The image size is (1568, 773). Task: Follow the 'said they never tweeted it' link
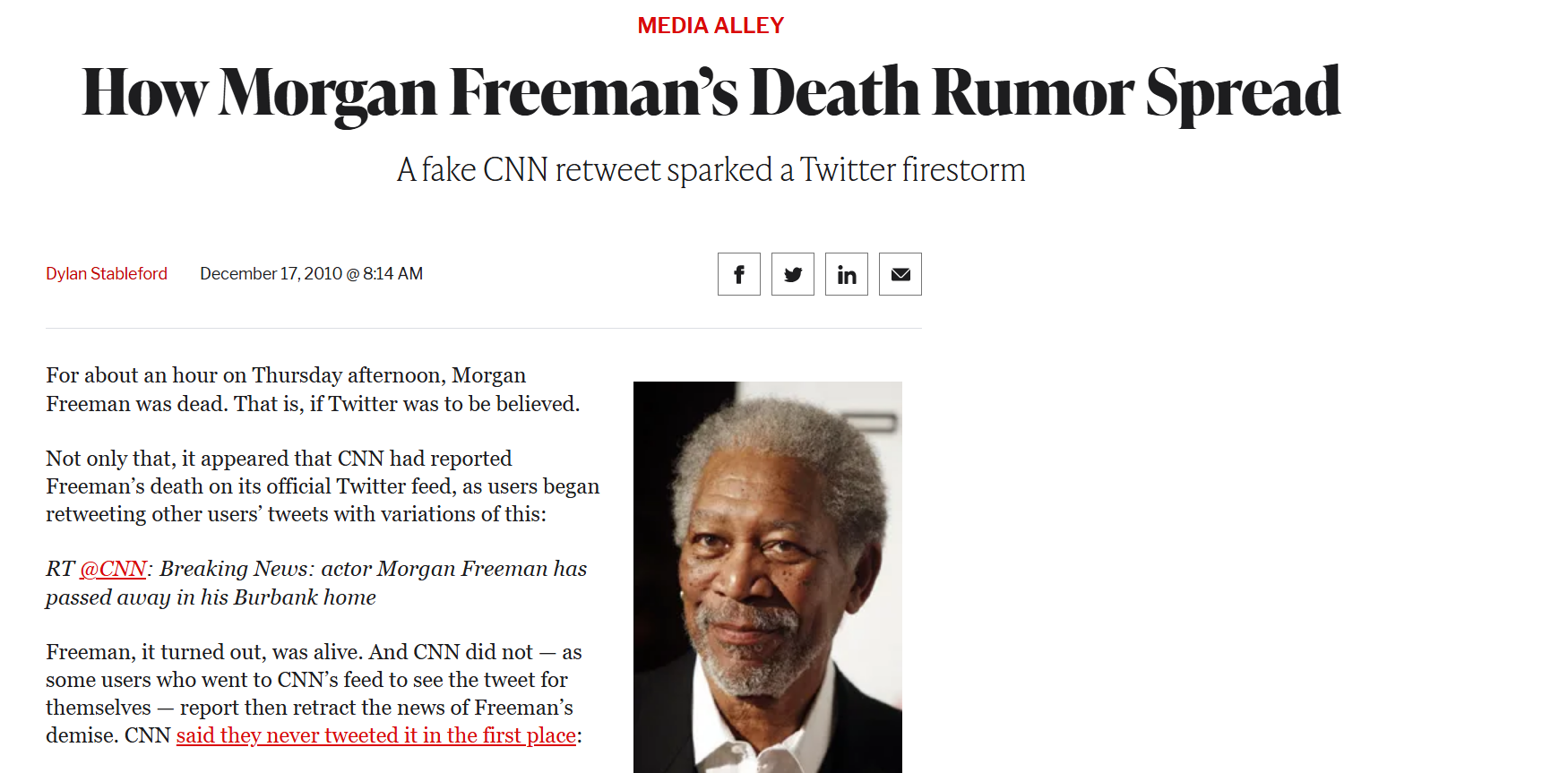(x=375, y=735)
